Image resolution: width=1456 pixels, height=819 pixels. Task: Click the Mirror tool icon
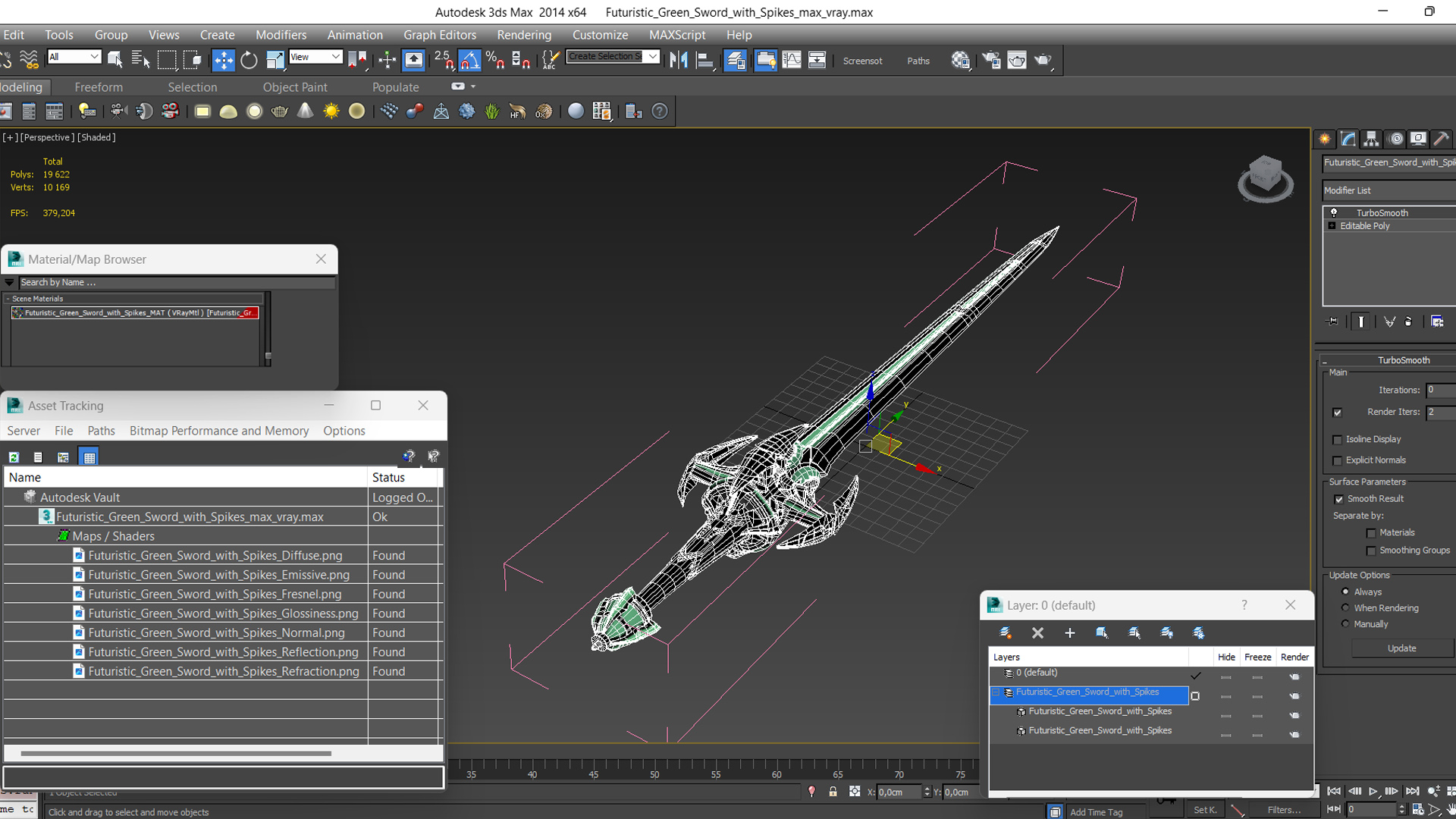point(679,60)
